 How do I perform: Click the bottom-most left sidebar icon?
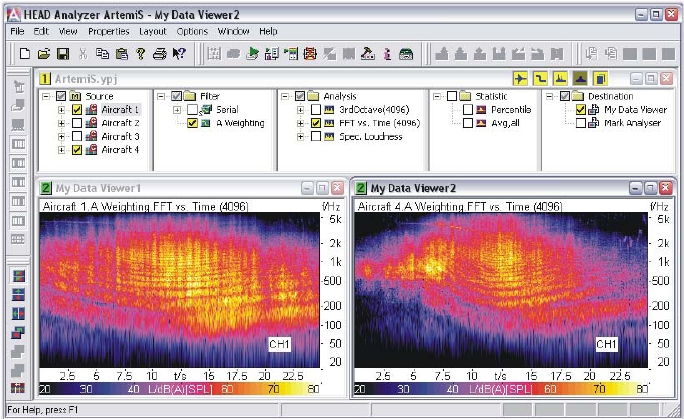pyautogui.click(x=18, y=388)
